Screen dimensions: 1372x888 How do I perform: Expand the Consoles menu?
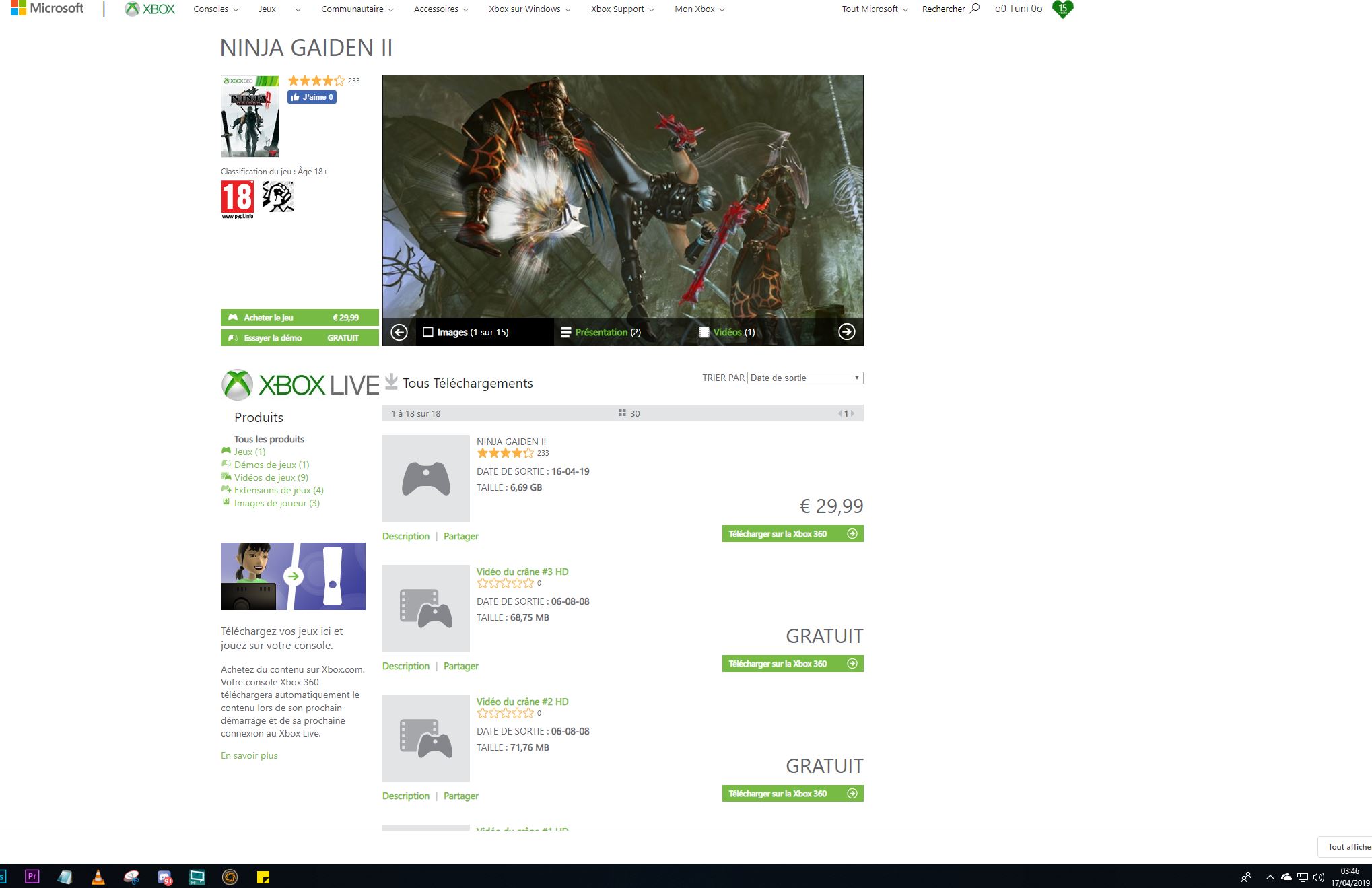pyautogui.click(x=215, y=9)
